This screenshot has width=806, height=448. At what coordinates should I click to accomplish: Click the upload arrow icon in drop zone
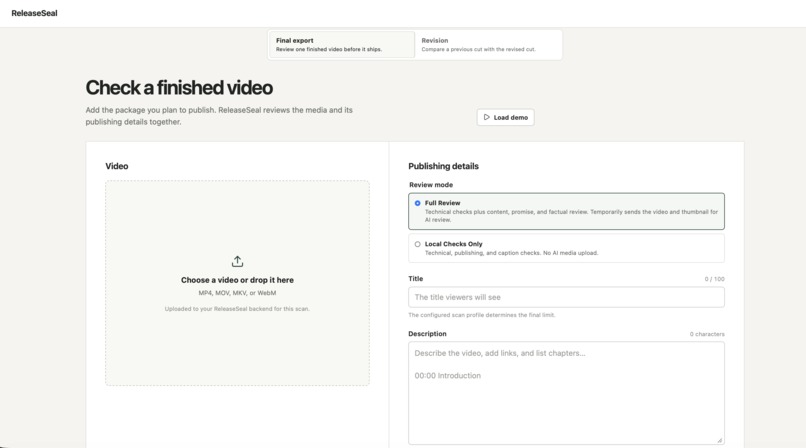(x=237, y=261)
